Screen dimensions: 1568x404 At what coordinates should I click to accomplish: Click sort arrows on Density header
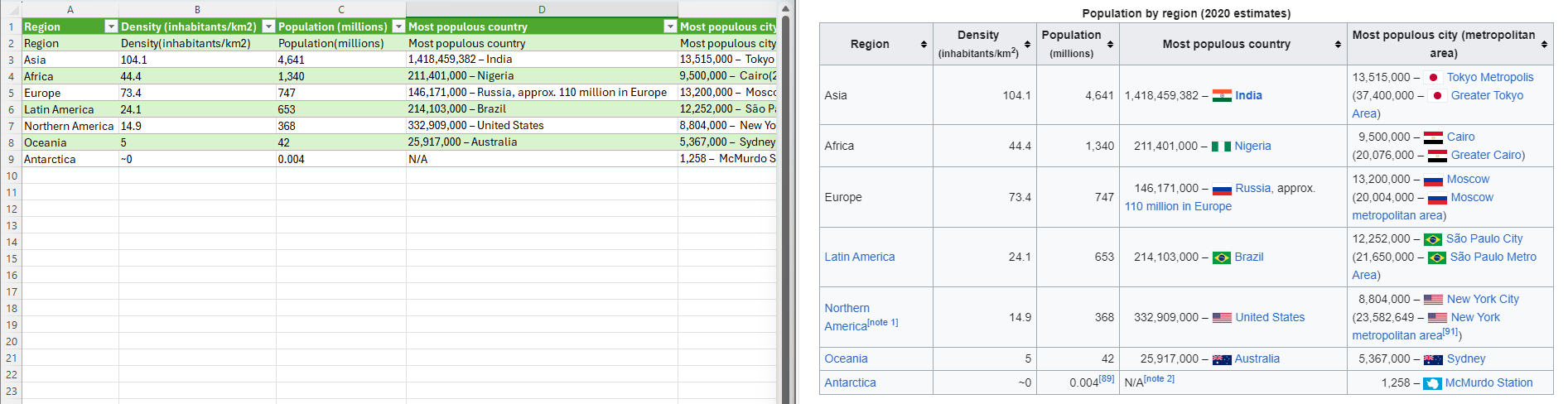point(1027,45)
